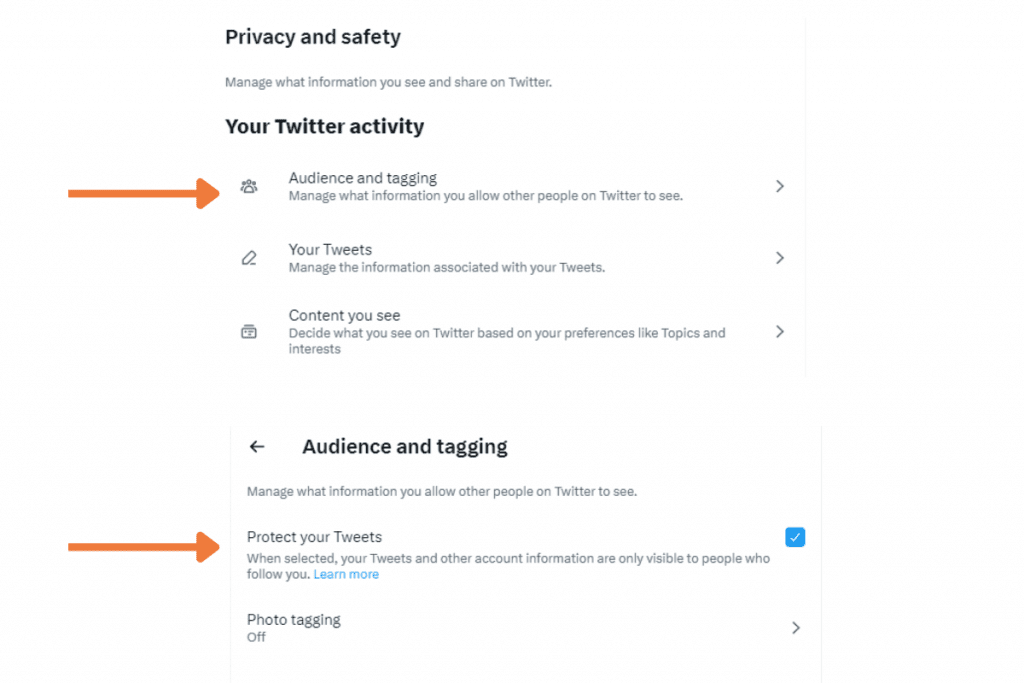Viewport: 1024px width, 683px height.
Task: Click the orange arrow pointing at Audience and tagging
Action: coord(144,193)
